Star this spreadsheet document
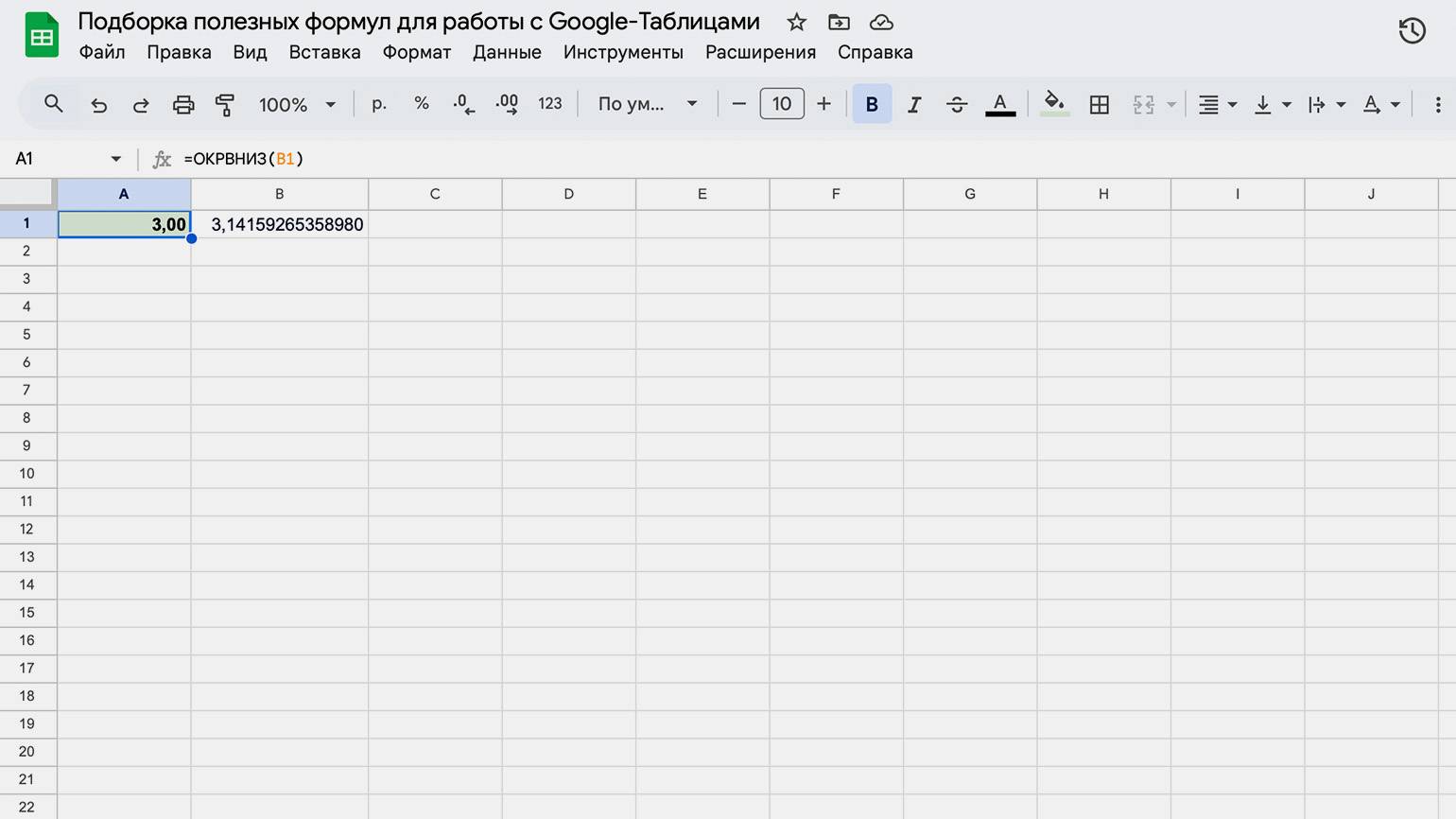The height and width of the screenshot is (819, 1456). click(797, 22)
